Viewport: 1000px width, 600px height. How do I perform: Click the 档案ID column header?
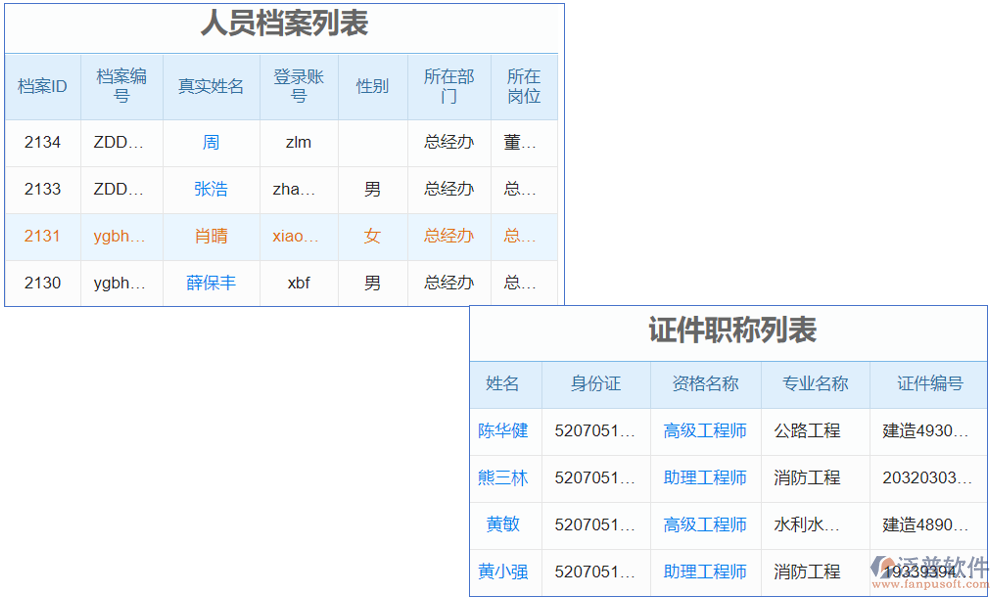point(43,86)
